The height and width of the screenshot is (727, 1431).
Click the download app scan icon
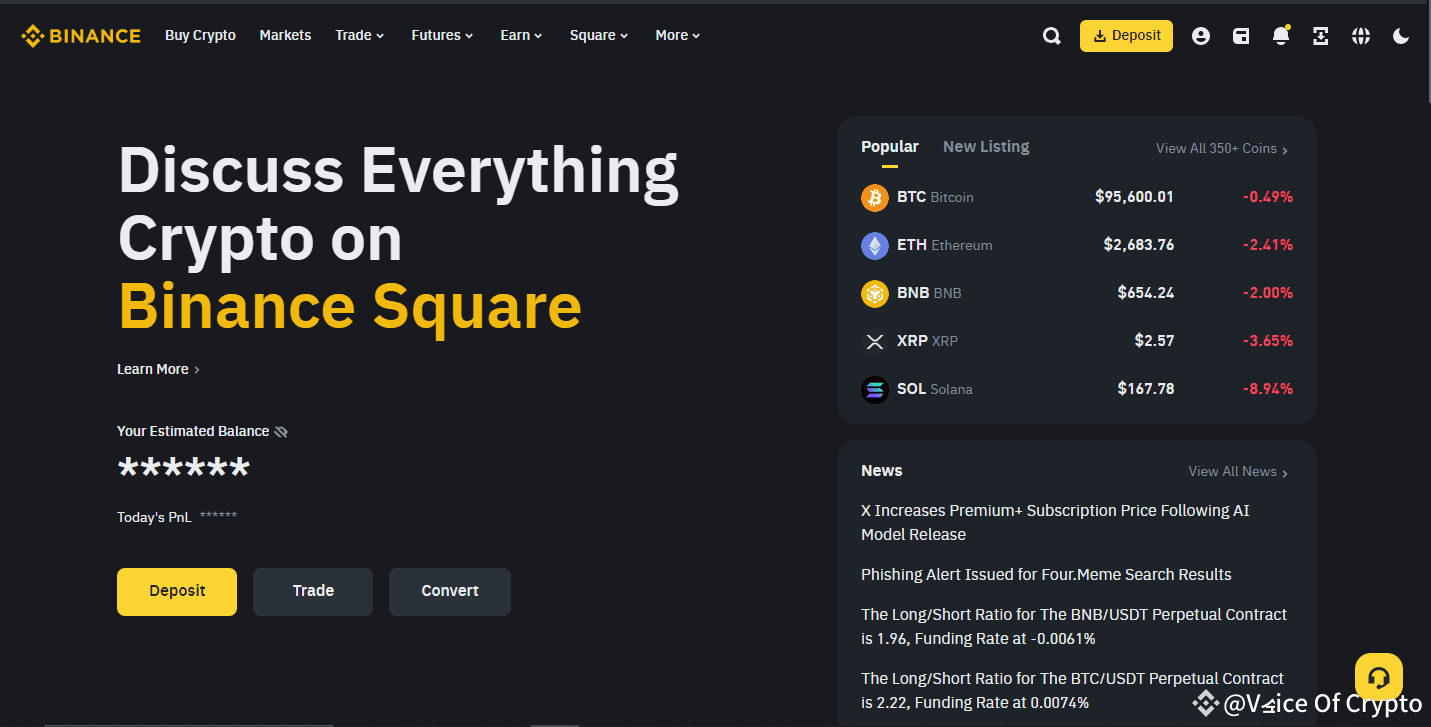[1321, 36]
